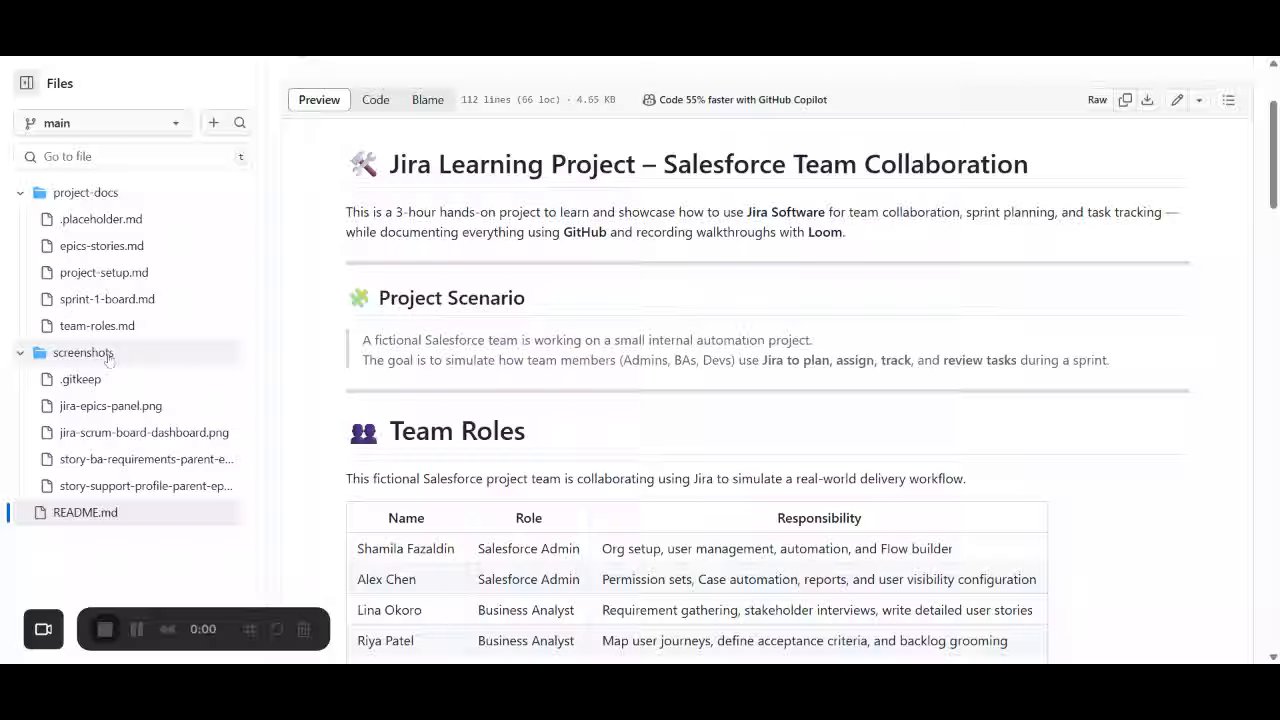Click file icon next to jira-epics-panel.png

point(47,406)
